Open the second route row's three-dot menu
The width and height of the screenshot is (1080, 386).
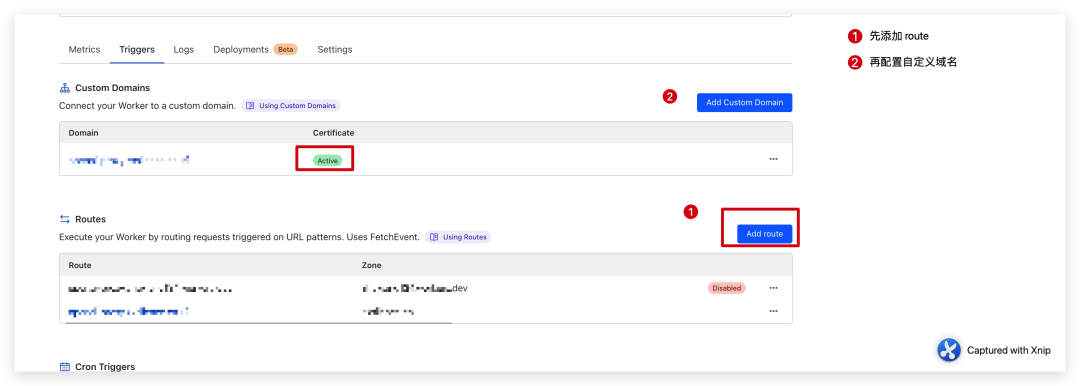pyautogui.click(x=773, y=312)
